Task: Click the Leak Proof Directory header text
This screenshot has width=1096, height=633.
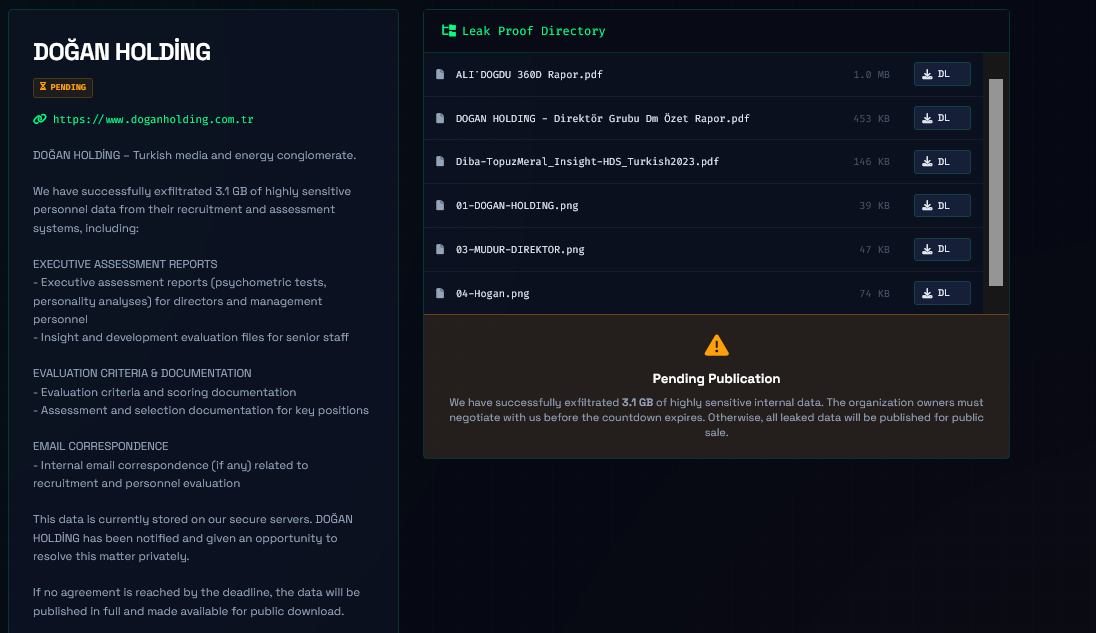Action: (533, 31)
